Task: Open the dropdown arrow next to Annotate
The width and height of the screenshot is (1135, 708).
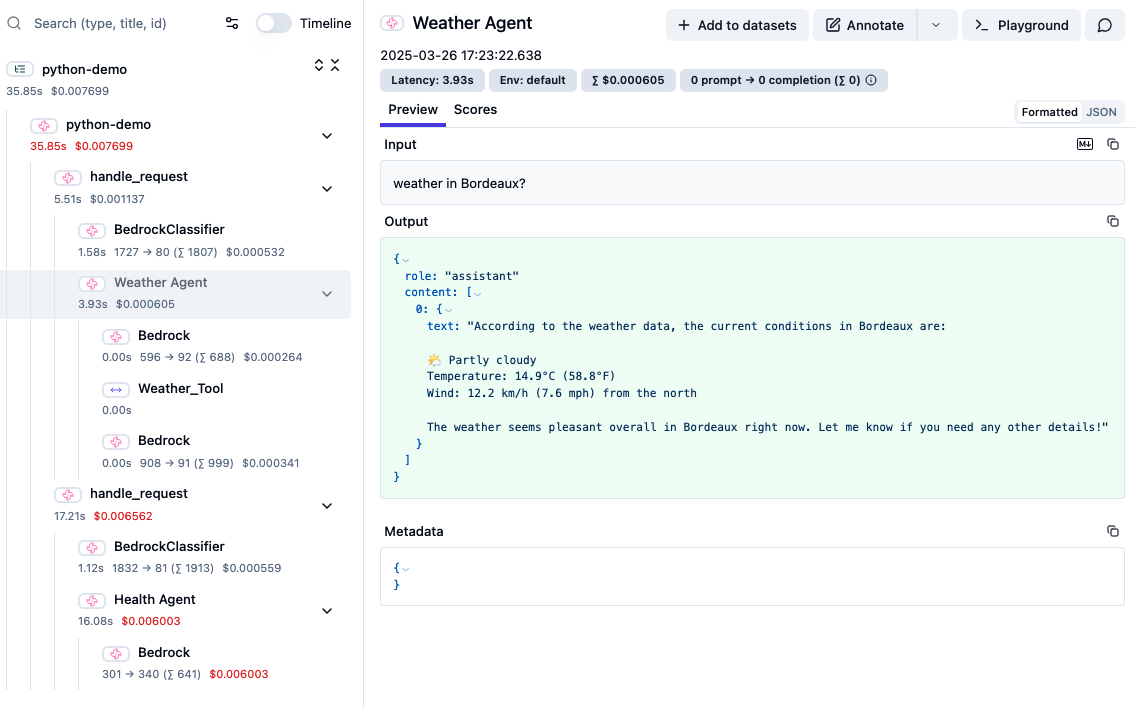Action: (x=936, y=25)
